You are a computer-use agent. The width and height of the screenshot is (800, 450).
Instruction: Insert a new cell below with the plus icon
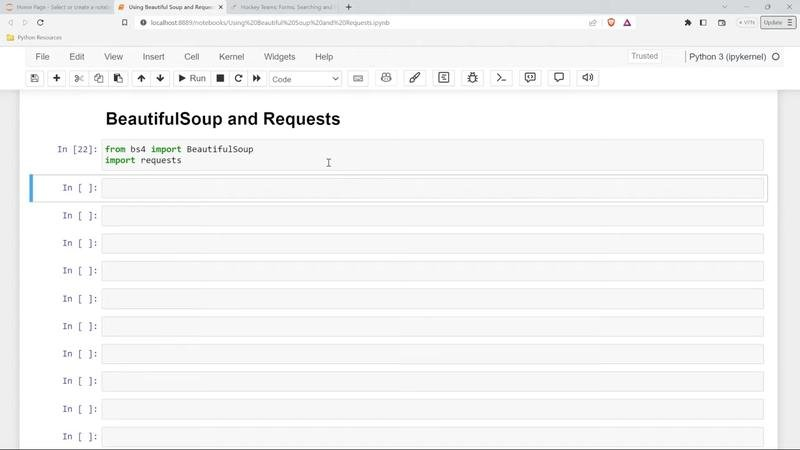coord(57,78)
